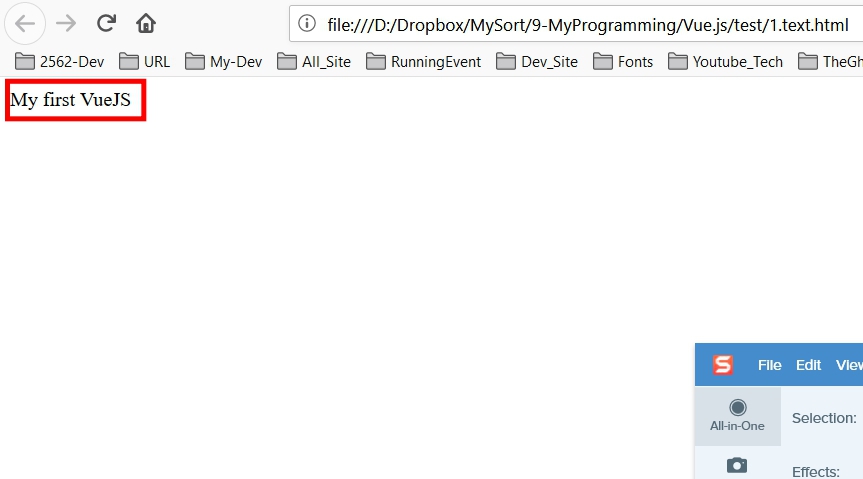Open the Youtube_Tech bookmark folder
The width and height of the screenshot is (863, 479).
pos(725,62)
